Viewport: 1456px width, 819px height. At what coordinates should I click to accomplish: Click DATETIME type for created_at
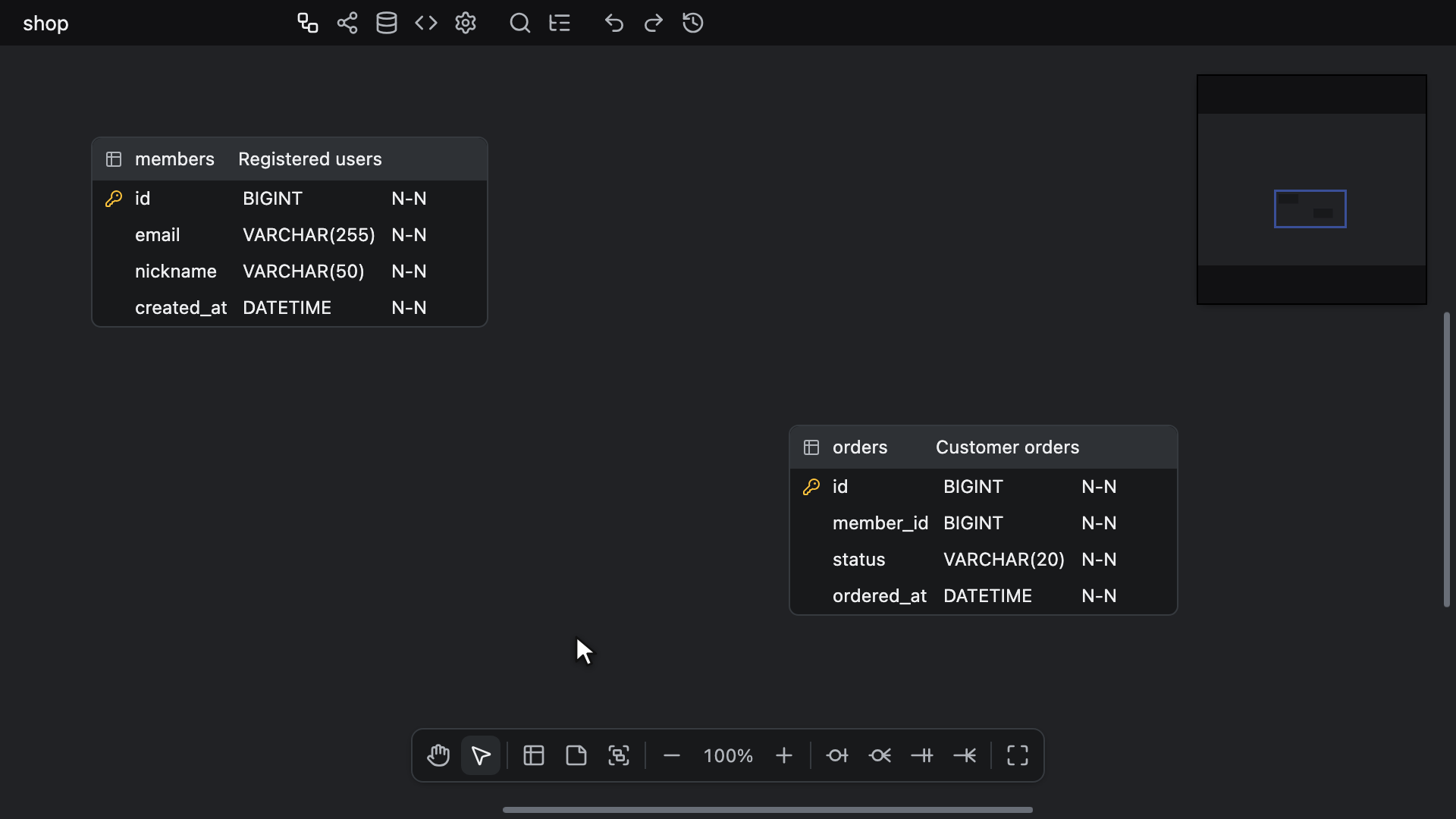(287, 308)
